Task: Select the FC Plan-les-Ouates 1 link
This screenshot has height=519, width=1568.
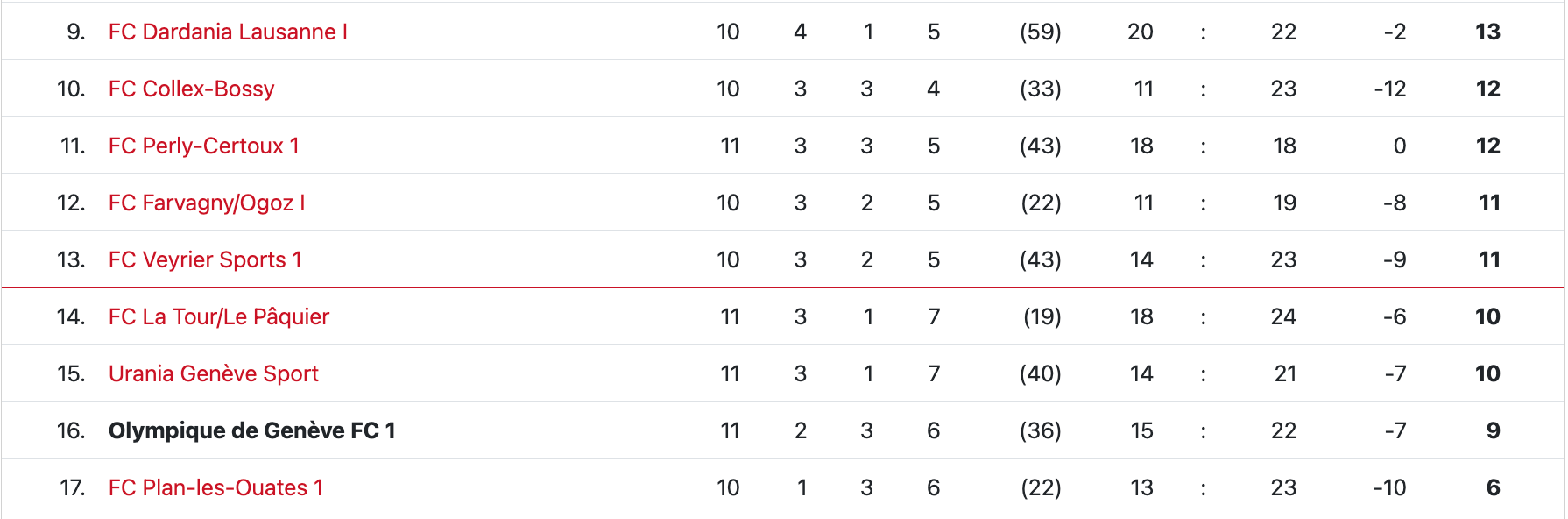Action: pyautogui.click(x=215, y=488)
